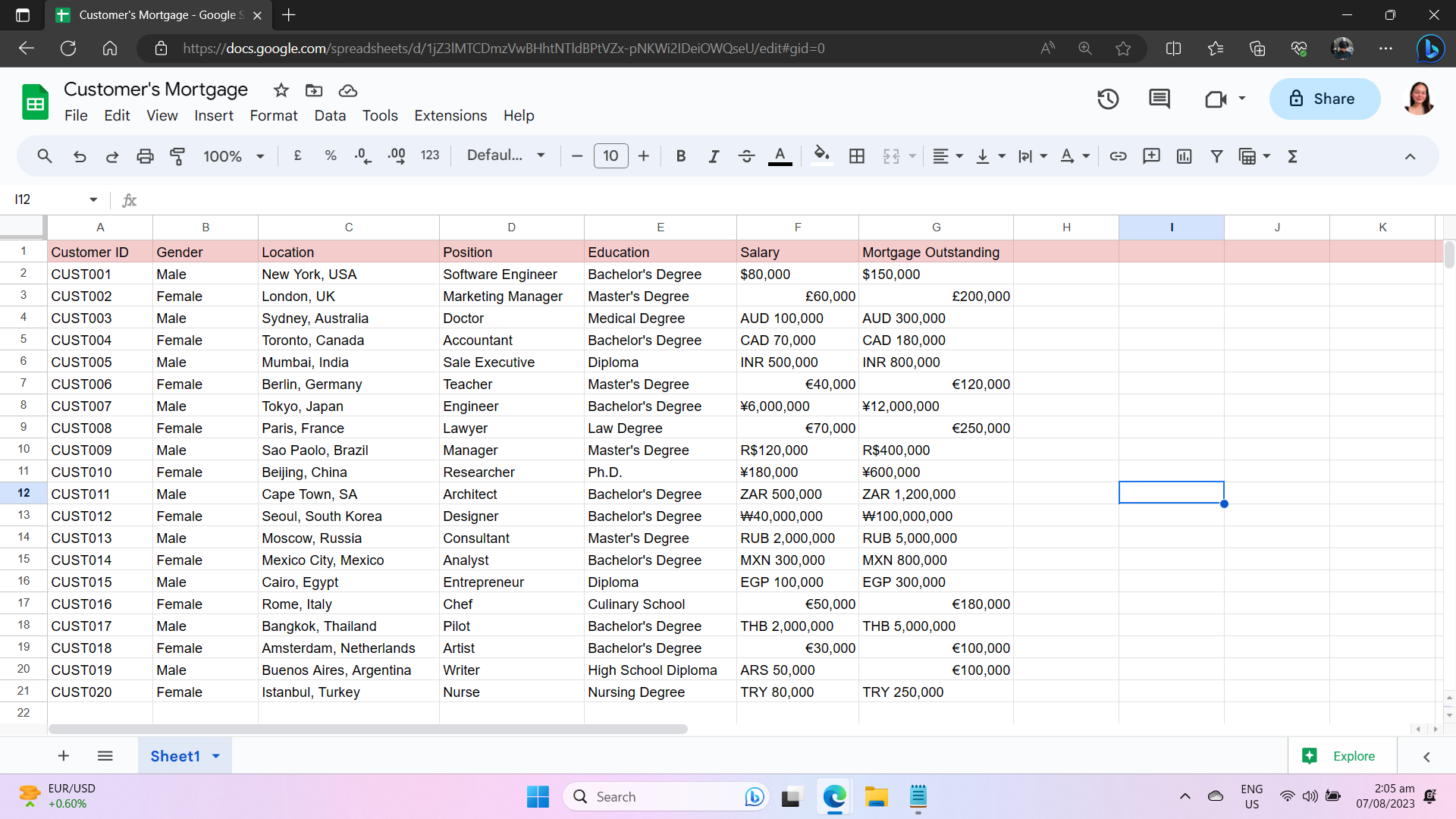Click the font size input field
Image resolution: width=1456 pixels, height=819 pixels.
pos(610,156)
